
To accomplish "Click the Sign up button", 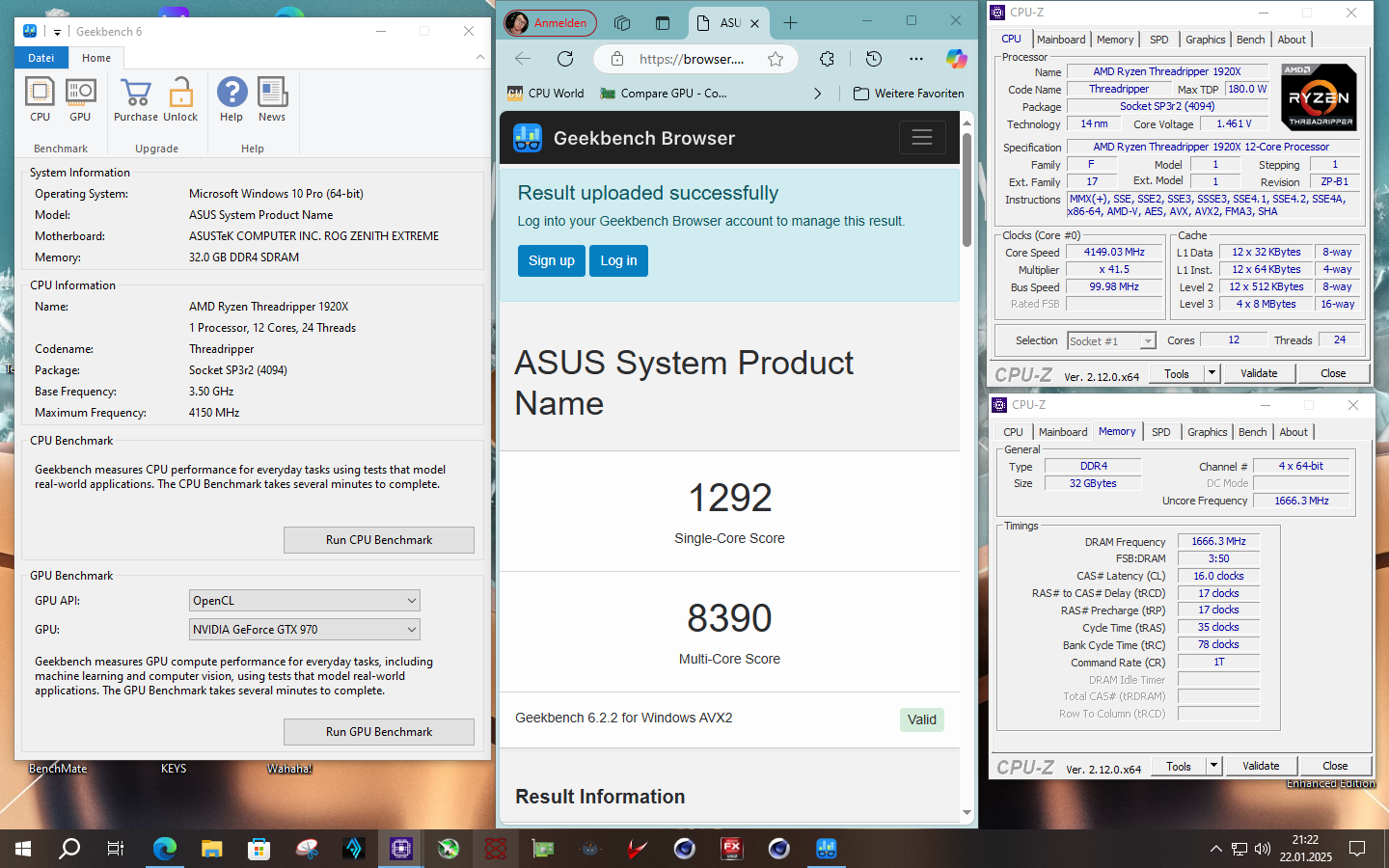I will pyautogui.click(x=552, y=260).
